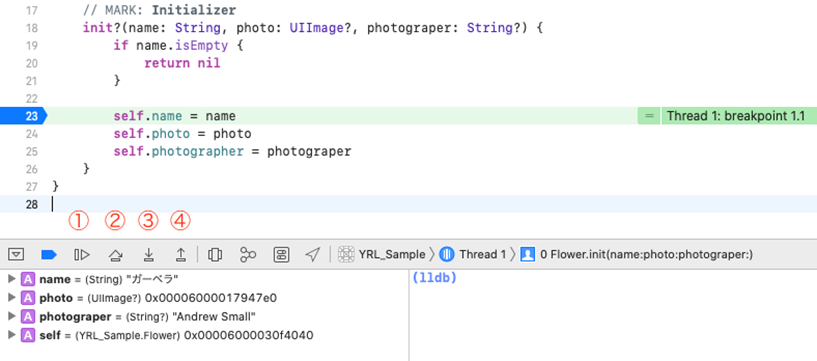Expand the self variable disclosure triangle
Screen dimensions: 817x361
12,335
